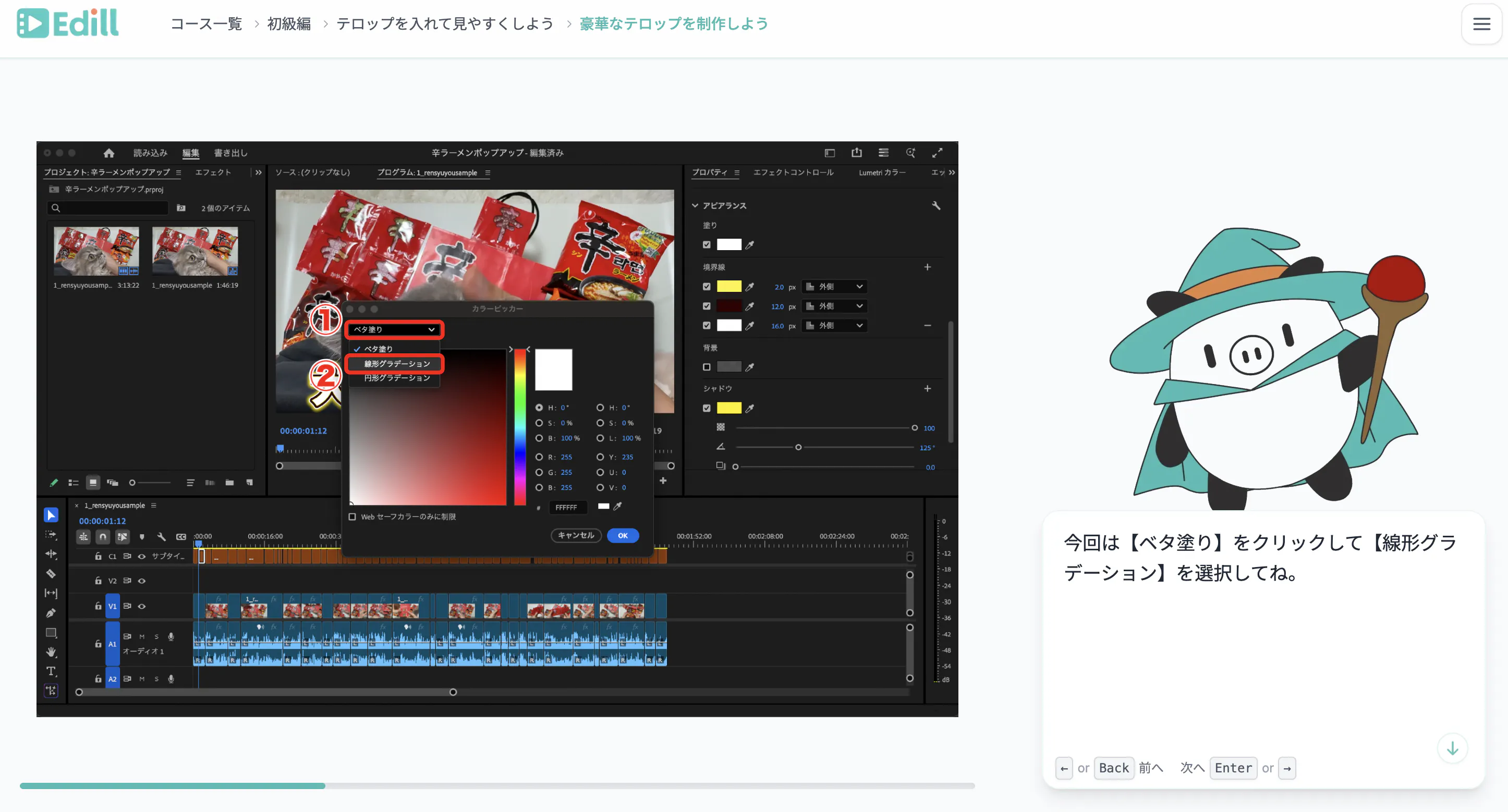Image resolution: width=1508 pixels, height=812 pixels.
Task: Toggle the background checkbox in Appearance
Action: (707, 367)
